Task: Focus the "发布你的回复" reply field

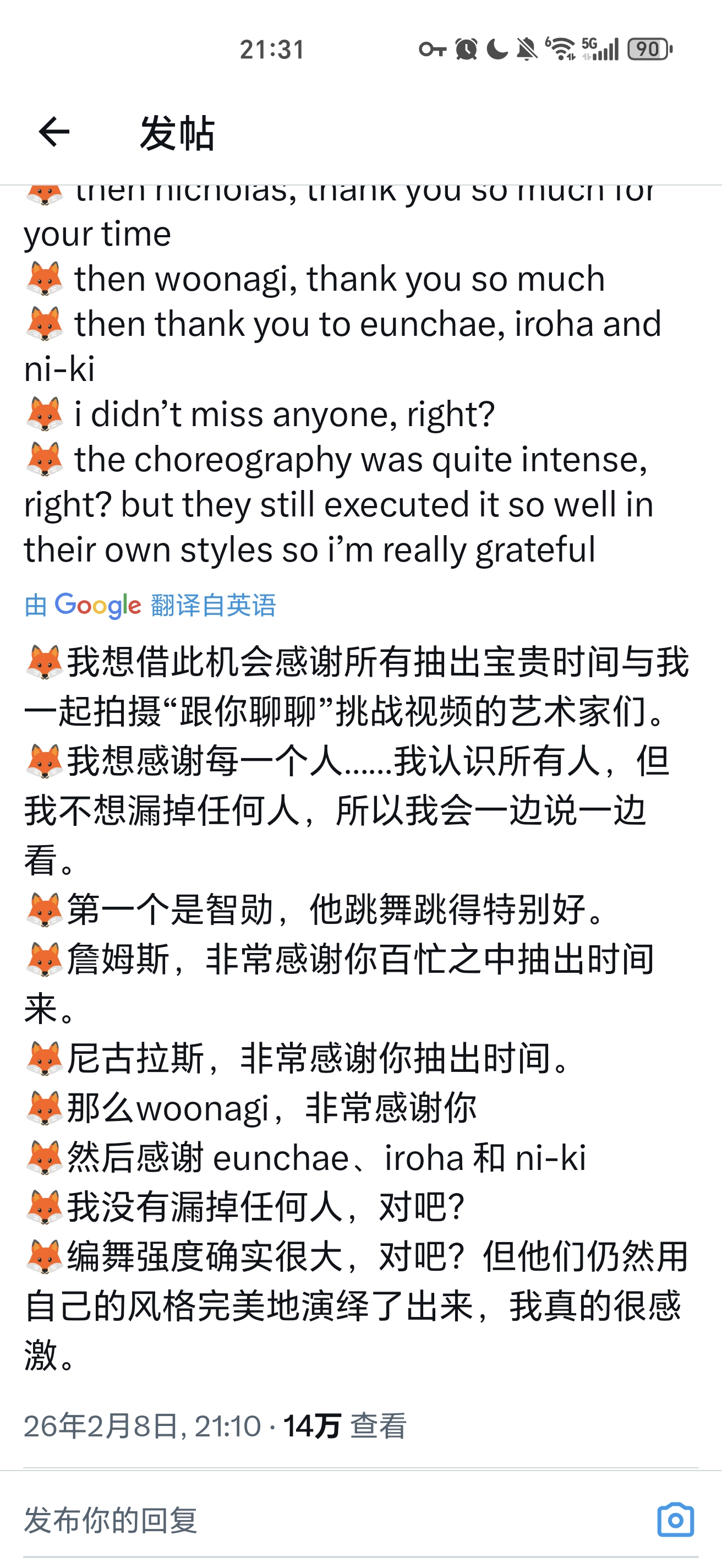Action: tap(304, 1520)
